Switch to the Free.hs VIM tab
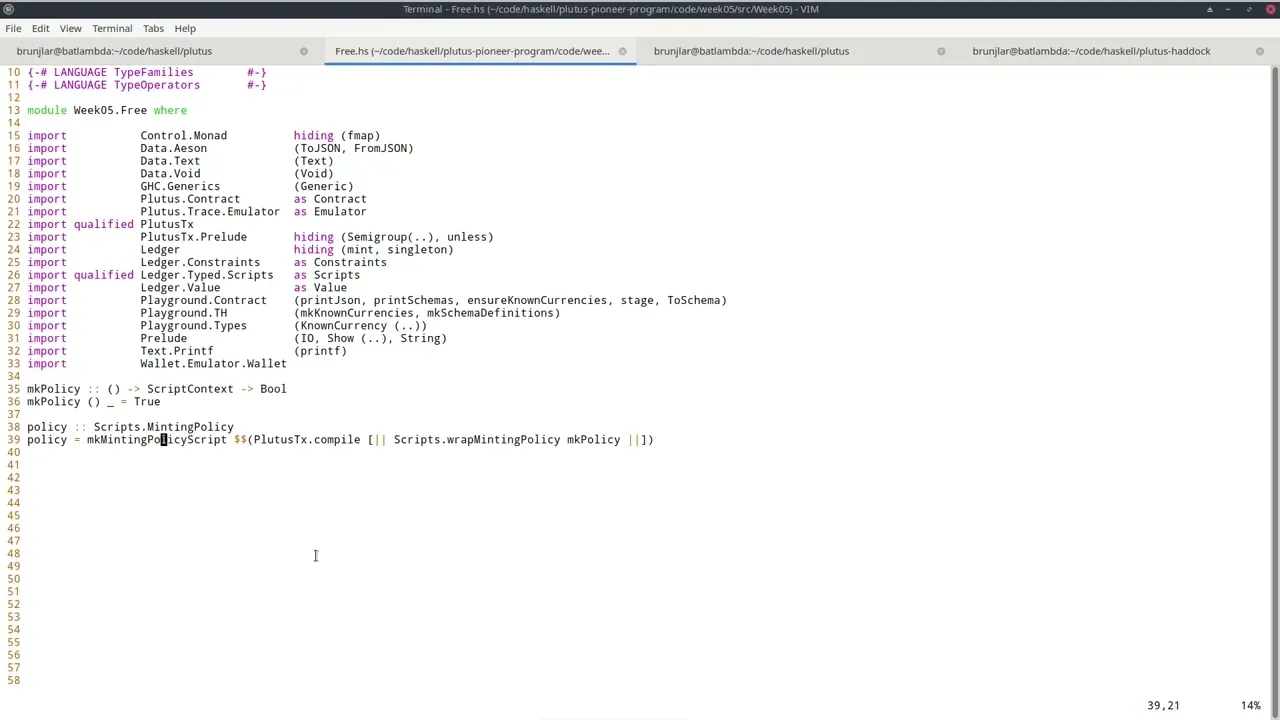This screenshot has width=1280, height=720. click(x=471, y=51)
